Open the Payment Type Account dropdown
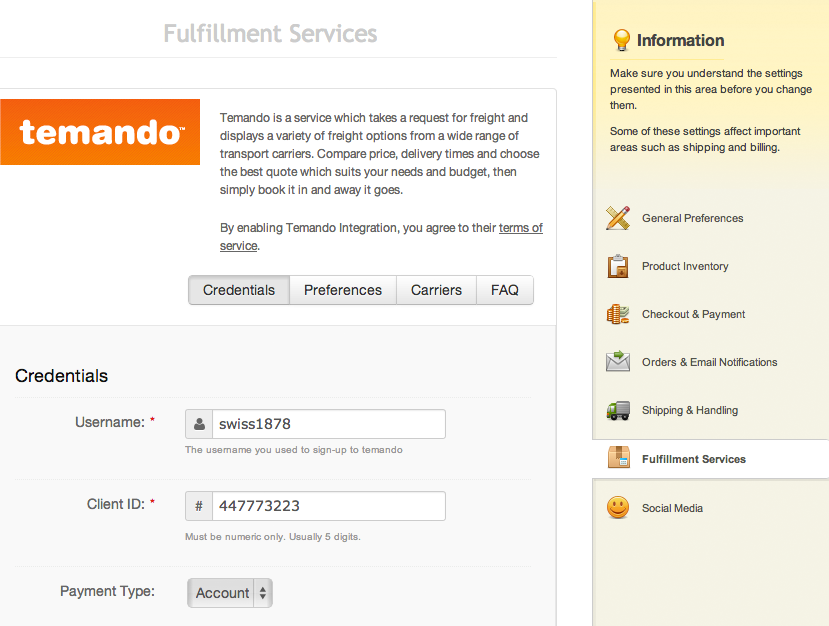The width and height of the screenshot is (829, 626). (230, 593)
